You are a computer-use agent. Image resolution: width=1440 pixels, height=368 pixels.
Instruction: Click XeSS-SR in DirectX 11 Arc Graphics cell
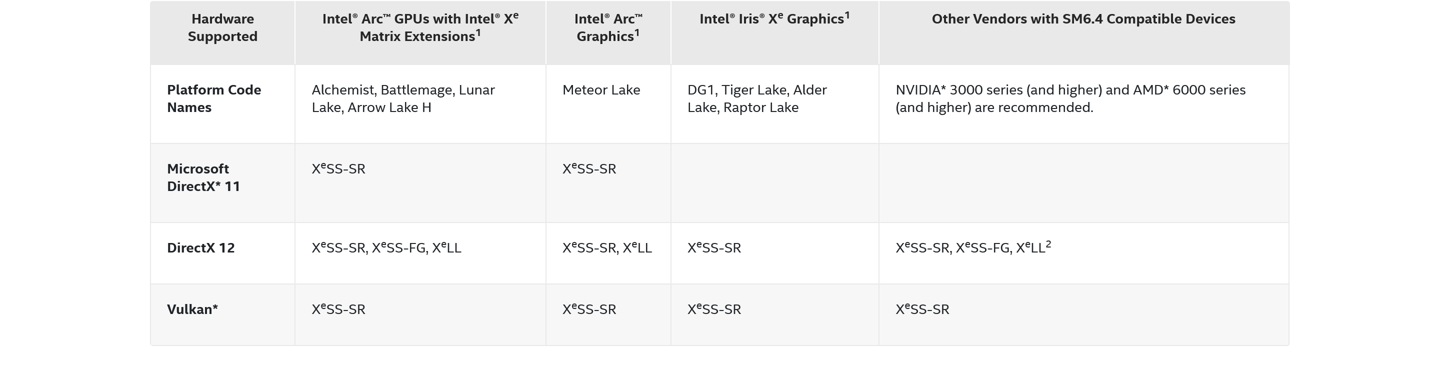click(x=590, y=168)
